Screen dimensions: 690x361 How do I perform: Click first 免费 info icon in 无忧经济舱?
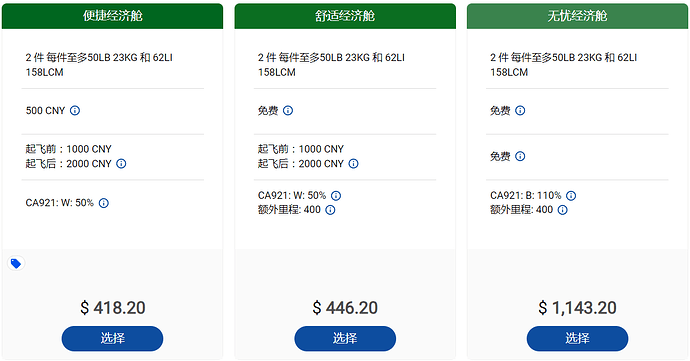[520, 111]
